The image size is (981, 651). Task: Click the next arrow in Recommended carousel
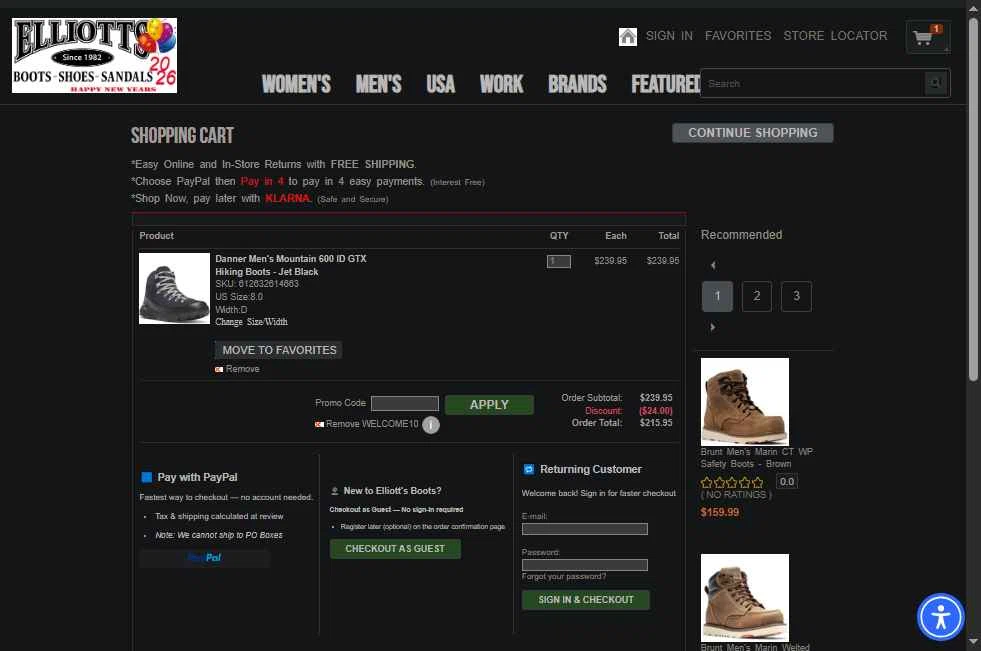coord(713,326)
